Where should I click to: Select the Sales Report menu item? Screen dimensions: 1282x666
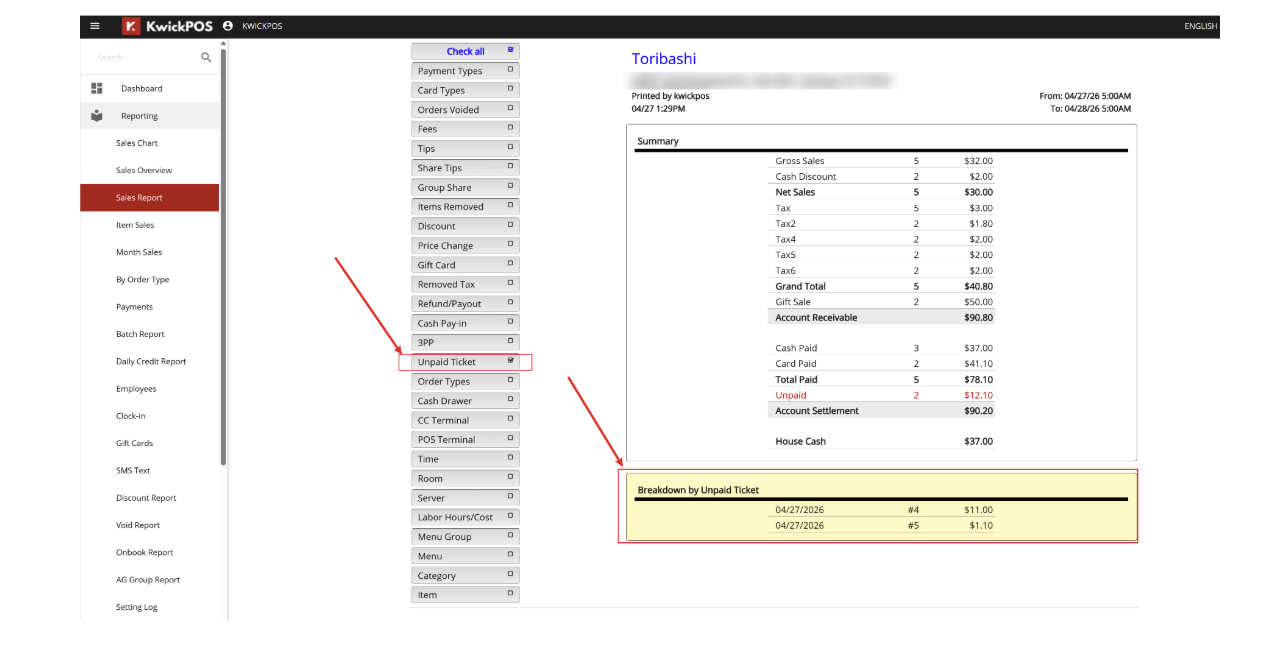tap(149, 197)
